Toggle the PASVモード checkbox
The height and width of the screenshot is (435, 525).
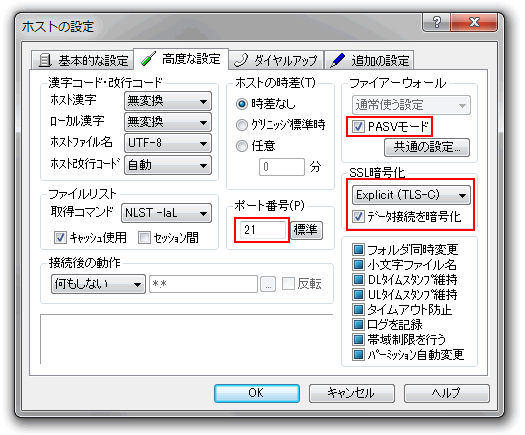[x=358, y=127]
